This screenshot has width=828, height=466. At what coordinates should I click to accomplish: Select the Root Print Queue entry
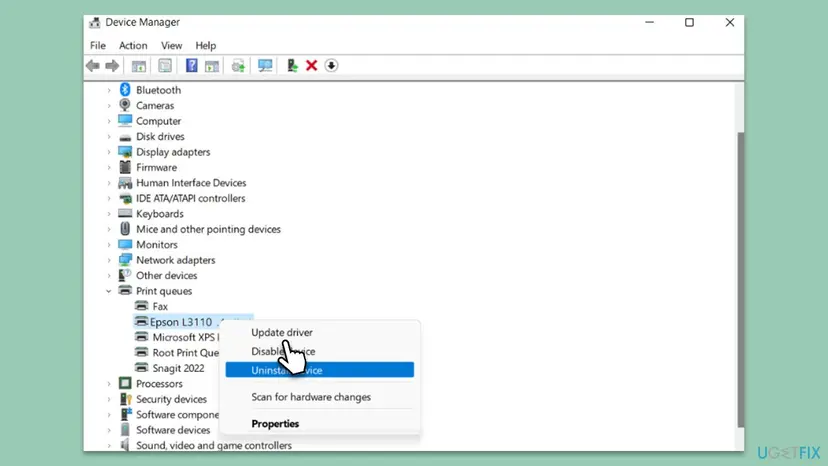click(x=185, y=352)
